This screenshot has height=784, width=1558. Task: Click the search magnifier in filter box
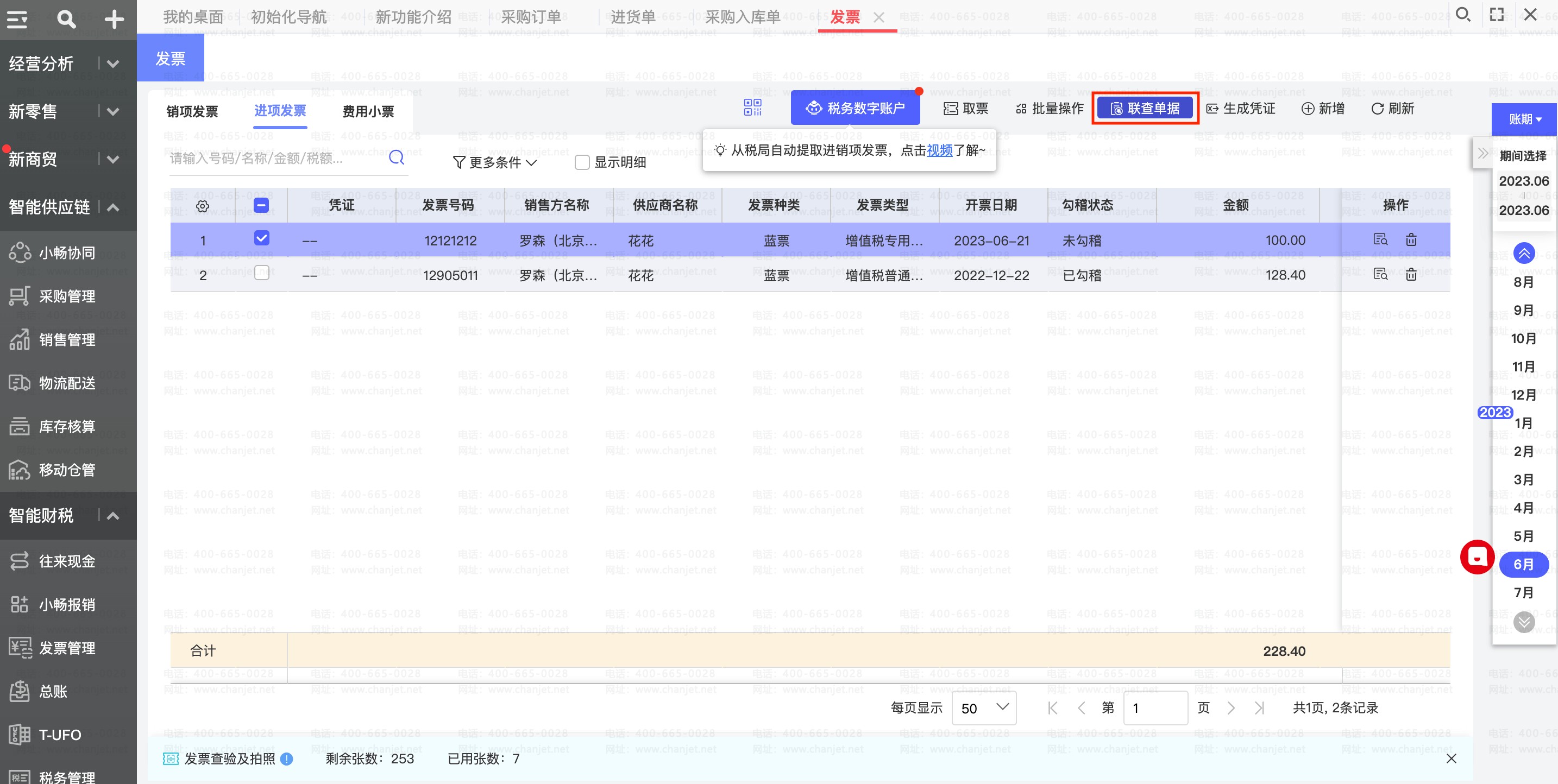pyautogui.click(x=396, y=158)
